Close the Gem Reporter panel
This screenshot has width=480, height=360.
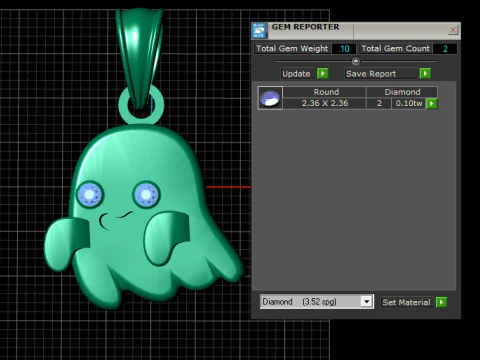453,30
